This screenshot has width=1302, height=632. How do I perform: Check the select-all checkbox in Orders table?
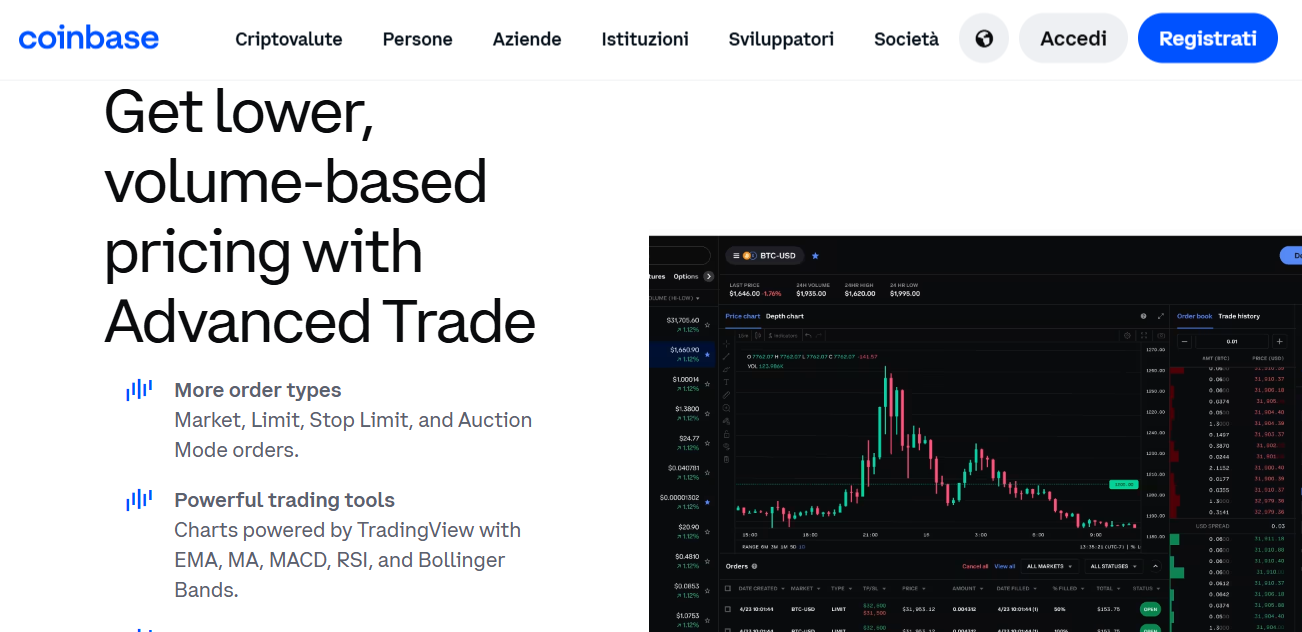pos(729,588)
